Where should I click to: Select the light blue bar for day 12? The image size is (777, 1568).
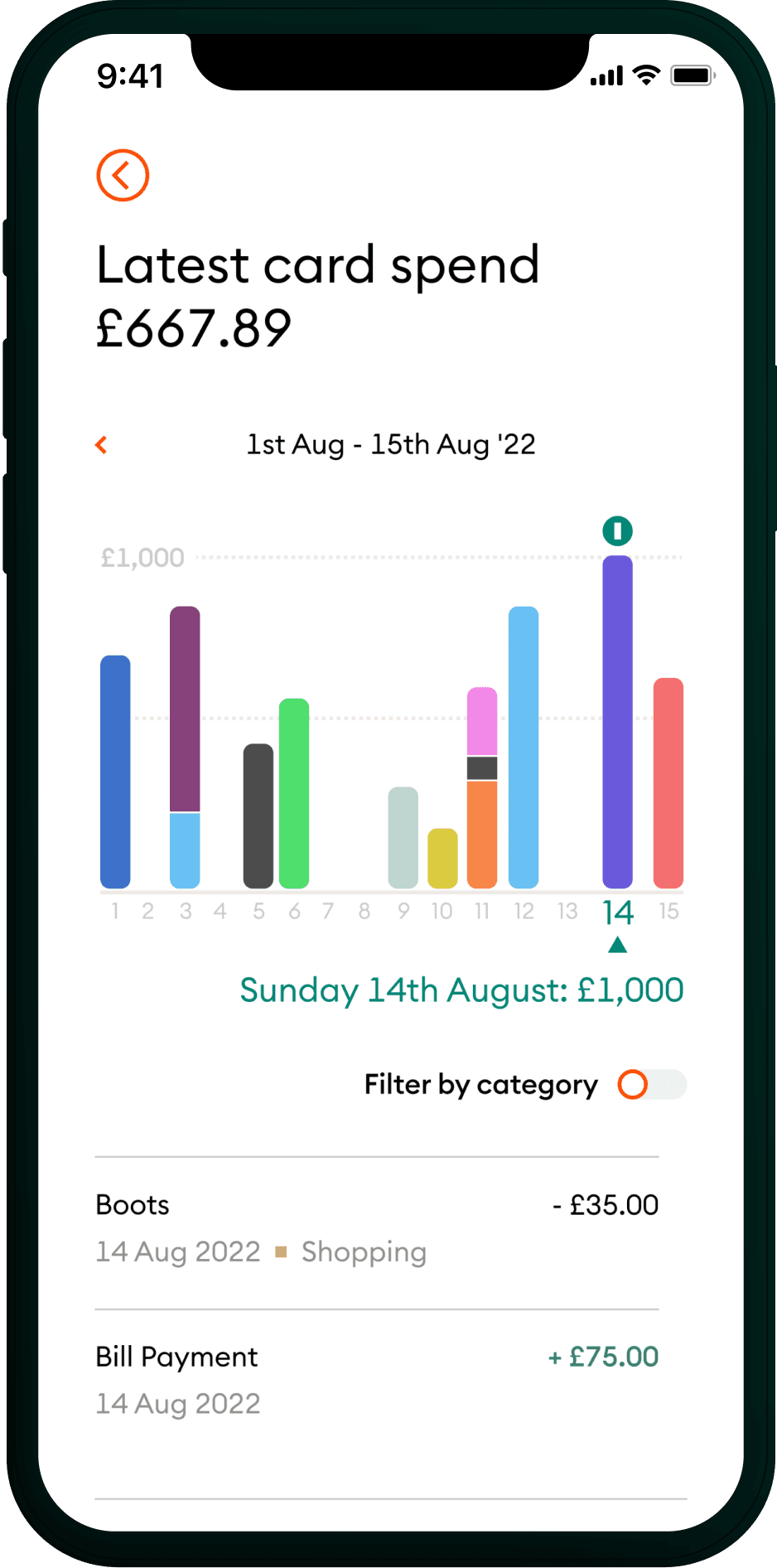click(524, 746)
